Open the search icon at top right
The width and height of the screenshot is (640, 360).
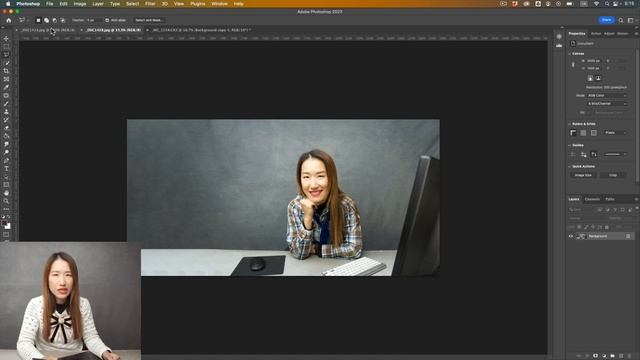621,20
